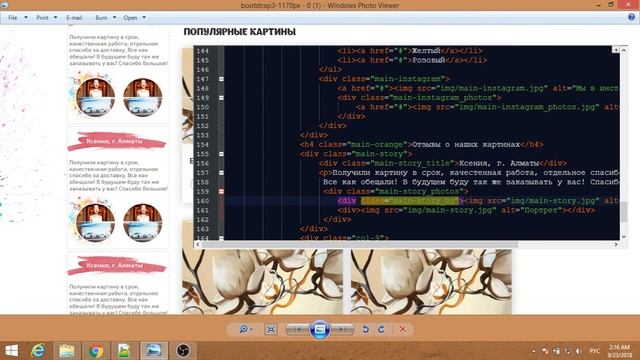This screenshot has width=640, height=360.
Task: Open the volume speaker tray icon
Action: point(578,351)
